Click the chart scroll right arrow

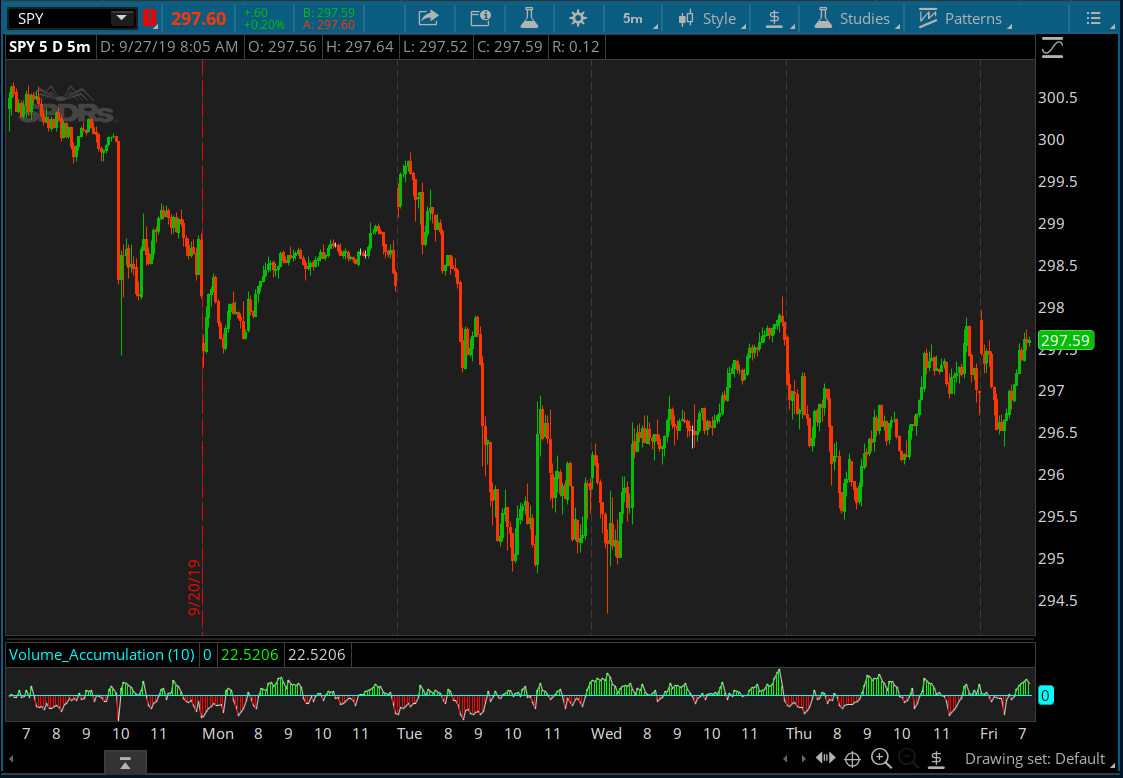click(804, 759)
